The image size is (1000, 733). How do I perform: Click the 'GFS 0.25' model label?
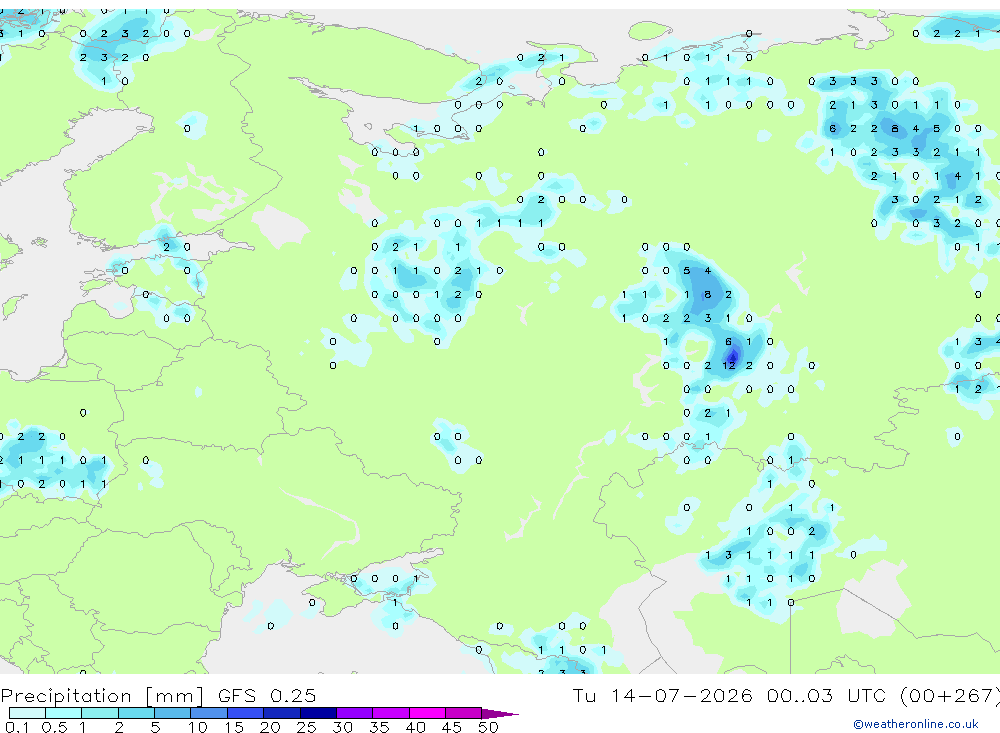click(267, 695)
